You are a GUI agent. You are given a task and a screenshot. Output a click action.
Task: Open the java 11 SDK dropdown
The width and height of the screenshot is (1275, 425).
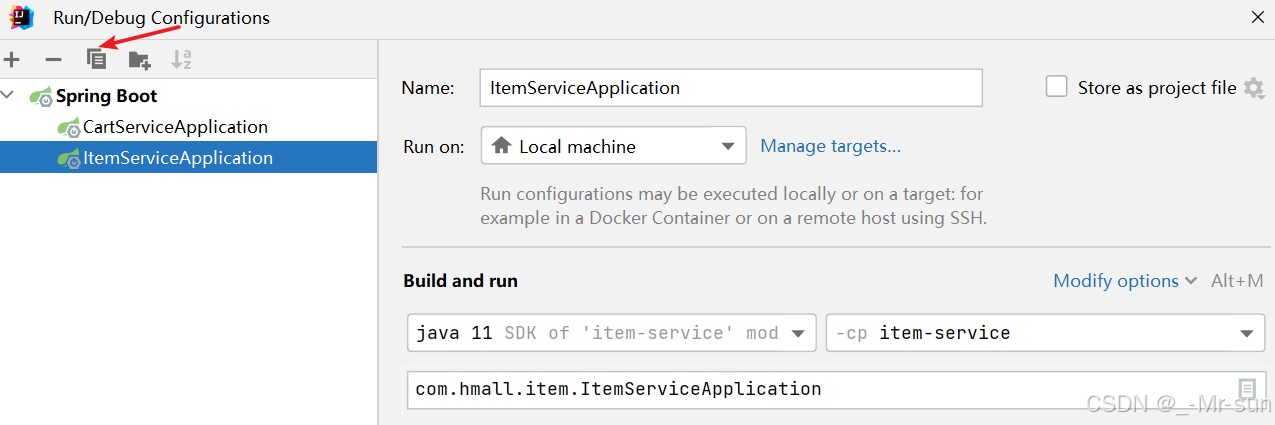611,333
